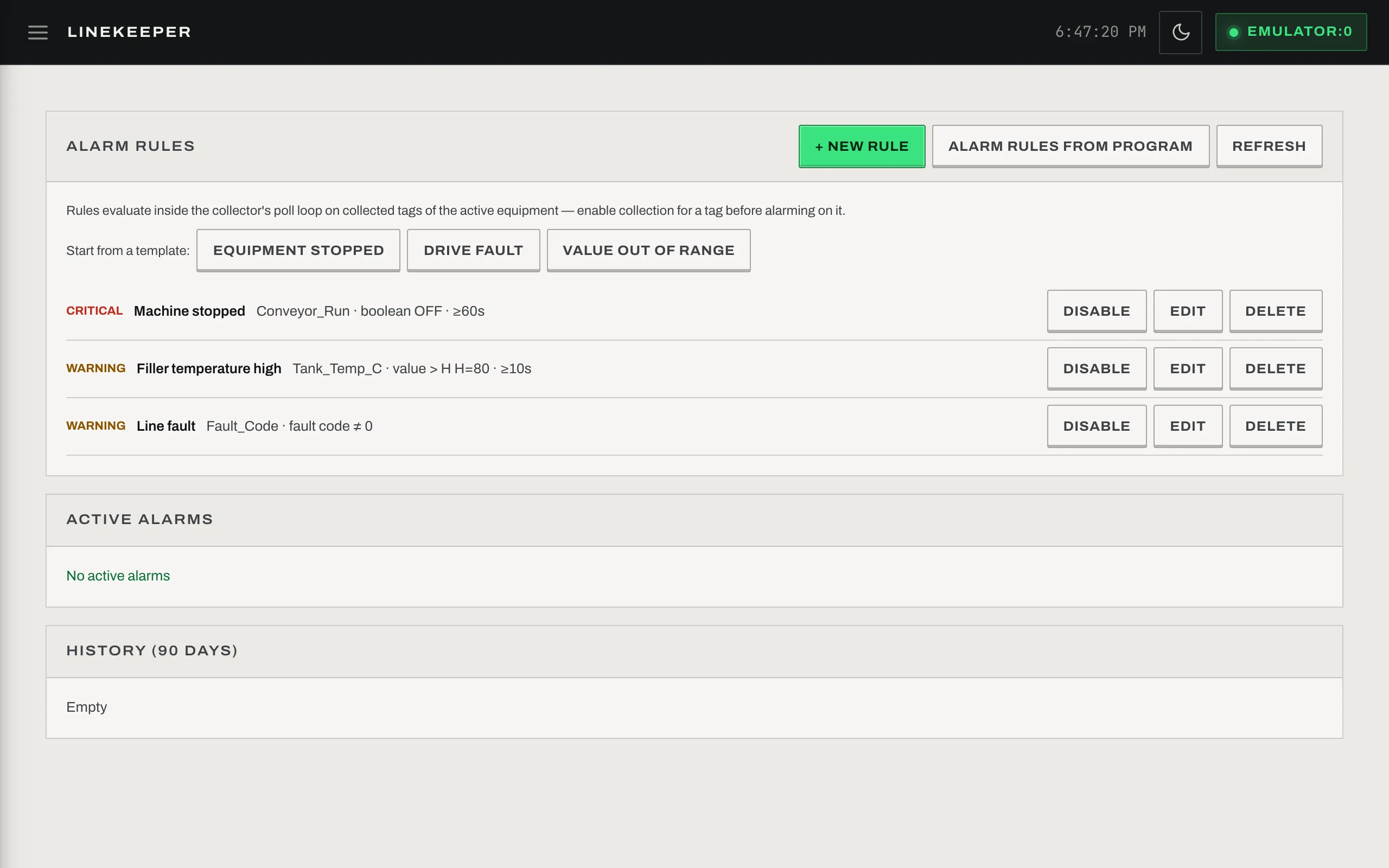Delete the Line fault rule
The image size is (1389, 868).
click(x=1276, y=426)
